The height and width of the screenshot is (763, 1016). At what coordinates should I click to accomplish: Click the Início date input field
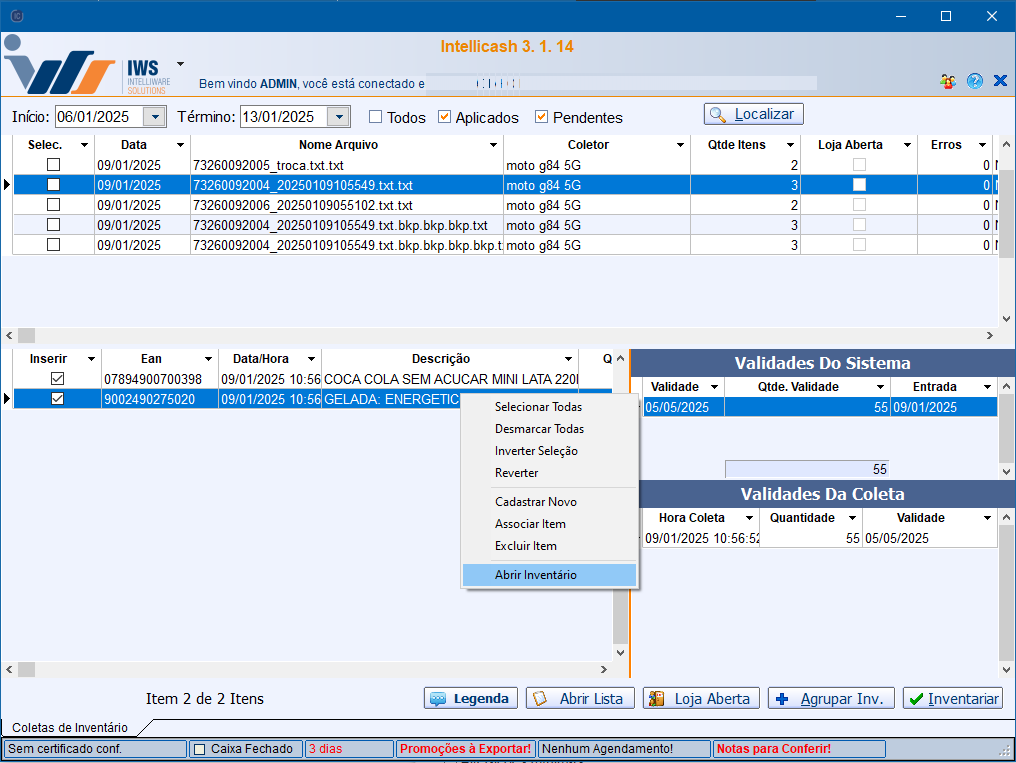coord(98,117)
